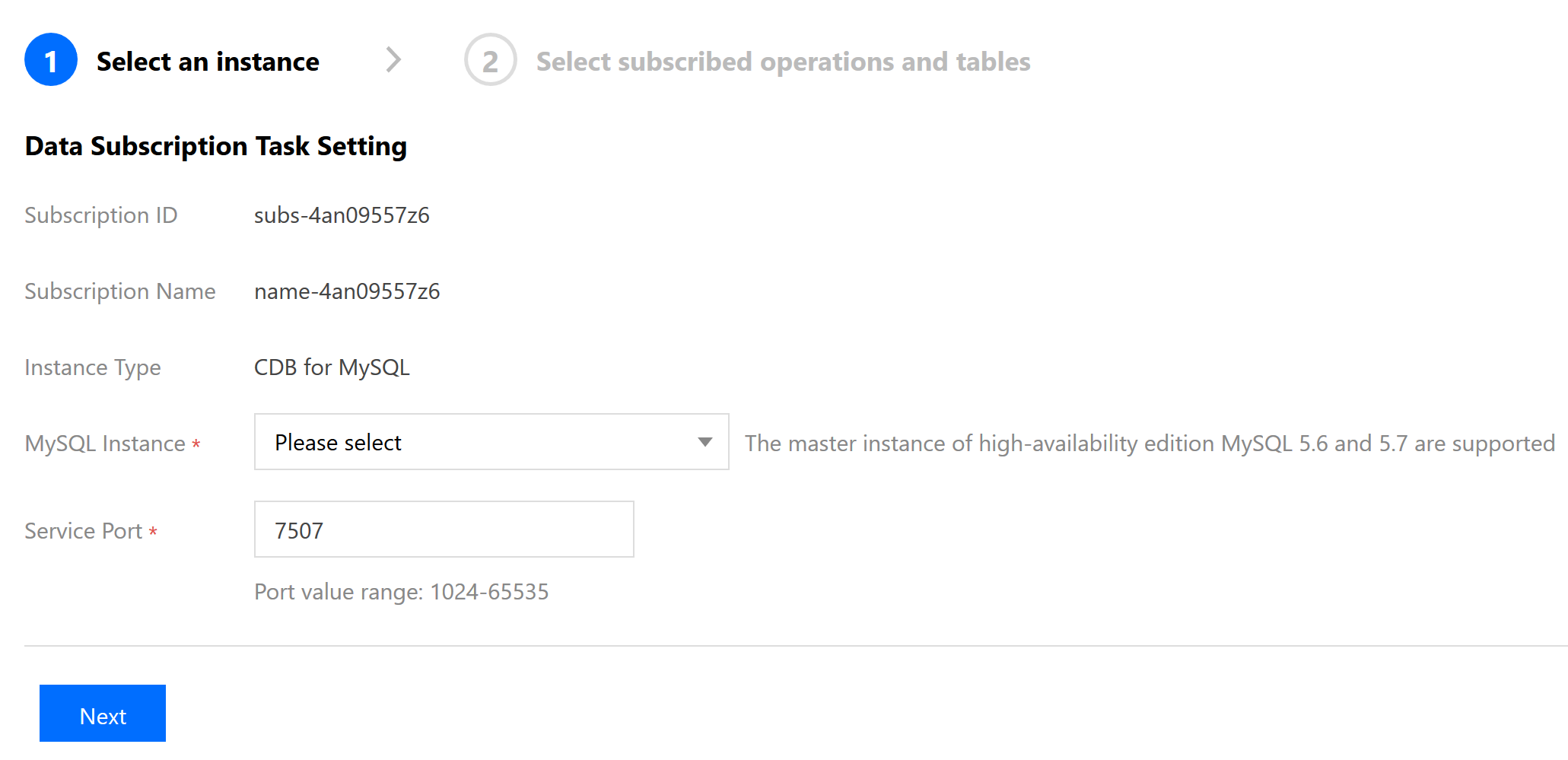Click the 'Port value range: 1024-65535' hint
Screen dimensions: 1568x760
[x=402, y=592]
